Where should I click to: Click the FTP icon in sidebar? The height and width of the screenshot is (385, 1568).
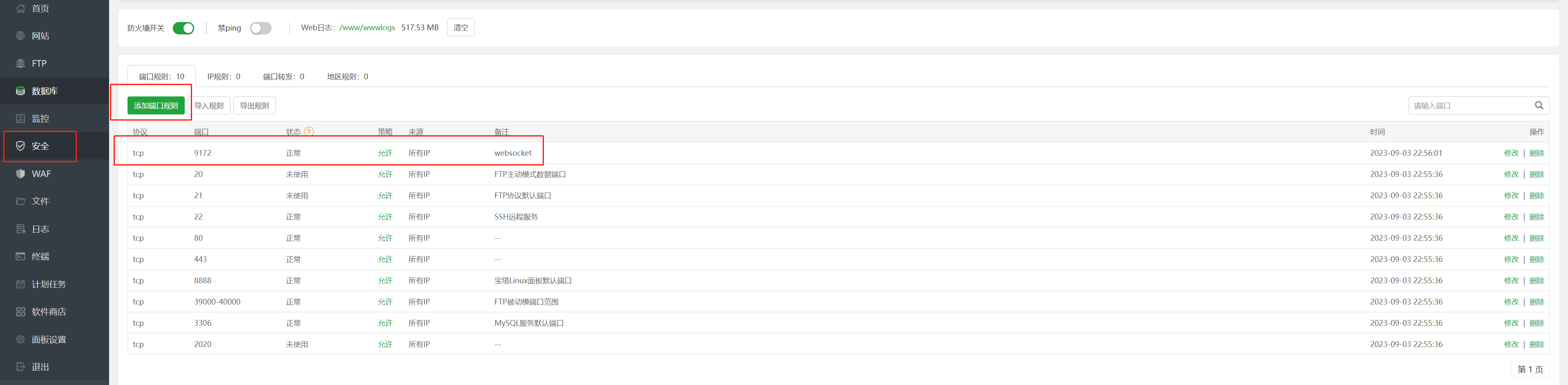coord(20,63)
